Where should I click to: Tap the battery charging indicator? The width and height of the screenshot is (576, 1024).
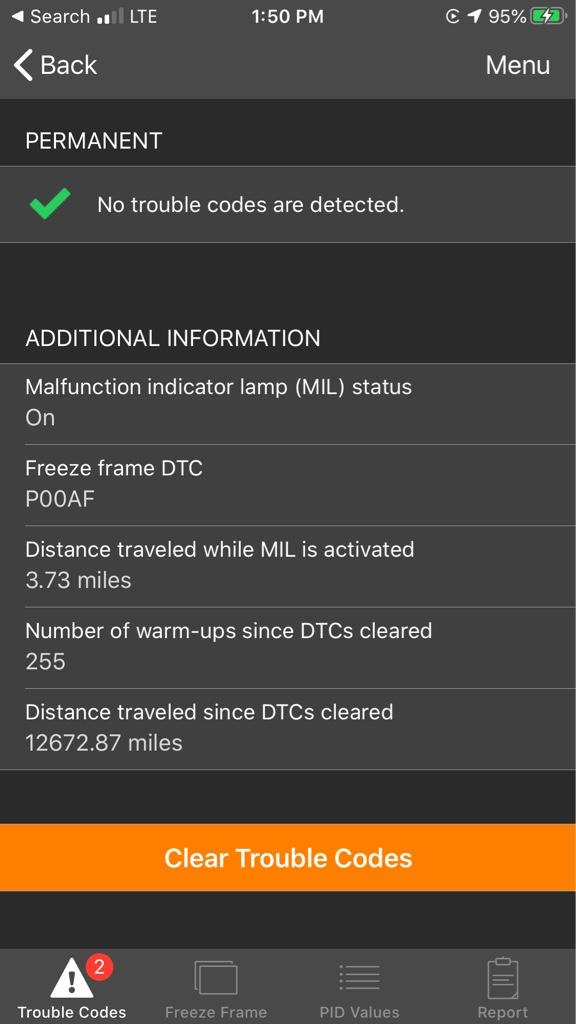548,16
